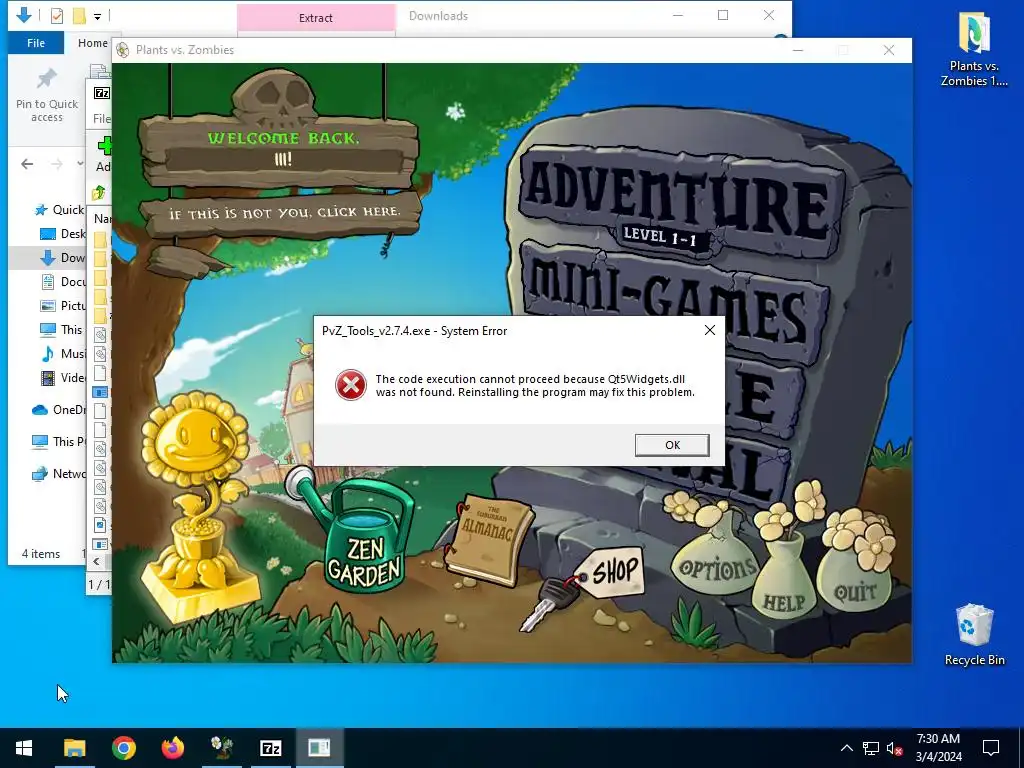This screenshot has height=768, width=1024.
Task: Open the Recycle Bin desktop icon
Action: 974,634
